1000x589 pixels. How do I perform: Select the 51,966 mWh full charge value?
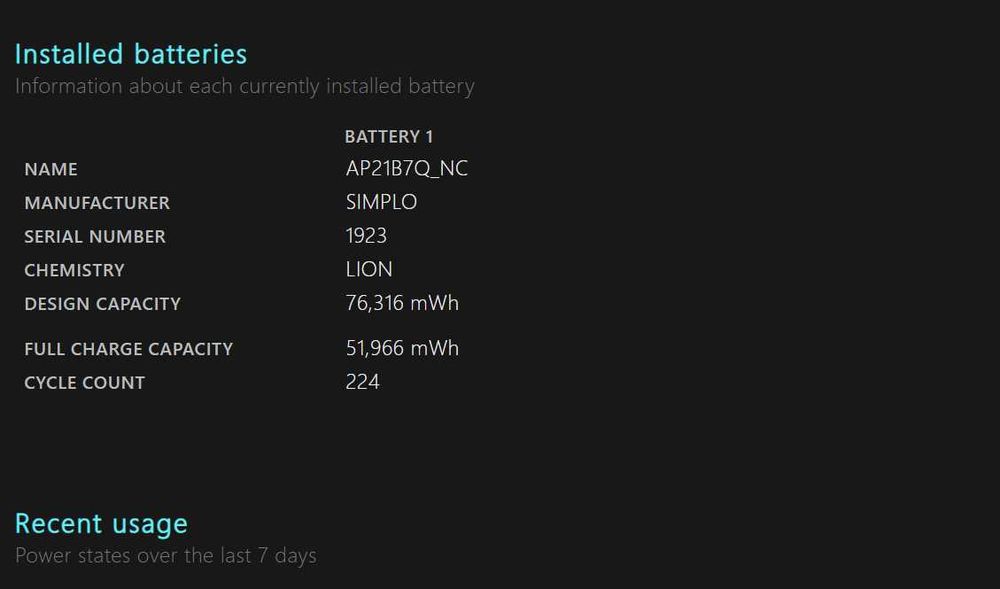pyautogui.click(x=402, y=348)
